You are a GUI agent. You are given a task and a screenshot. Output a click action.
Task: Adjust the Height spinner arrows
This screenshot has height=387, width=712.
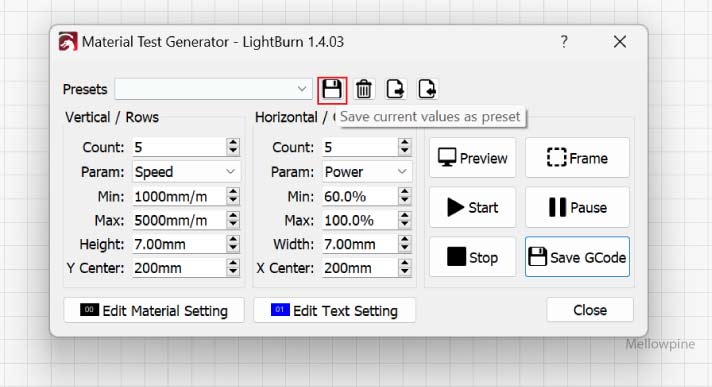coord(233,244)
